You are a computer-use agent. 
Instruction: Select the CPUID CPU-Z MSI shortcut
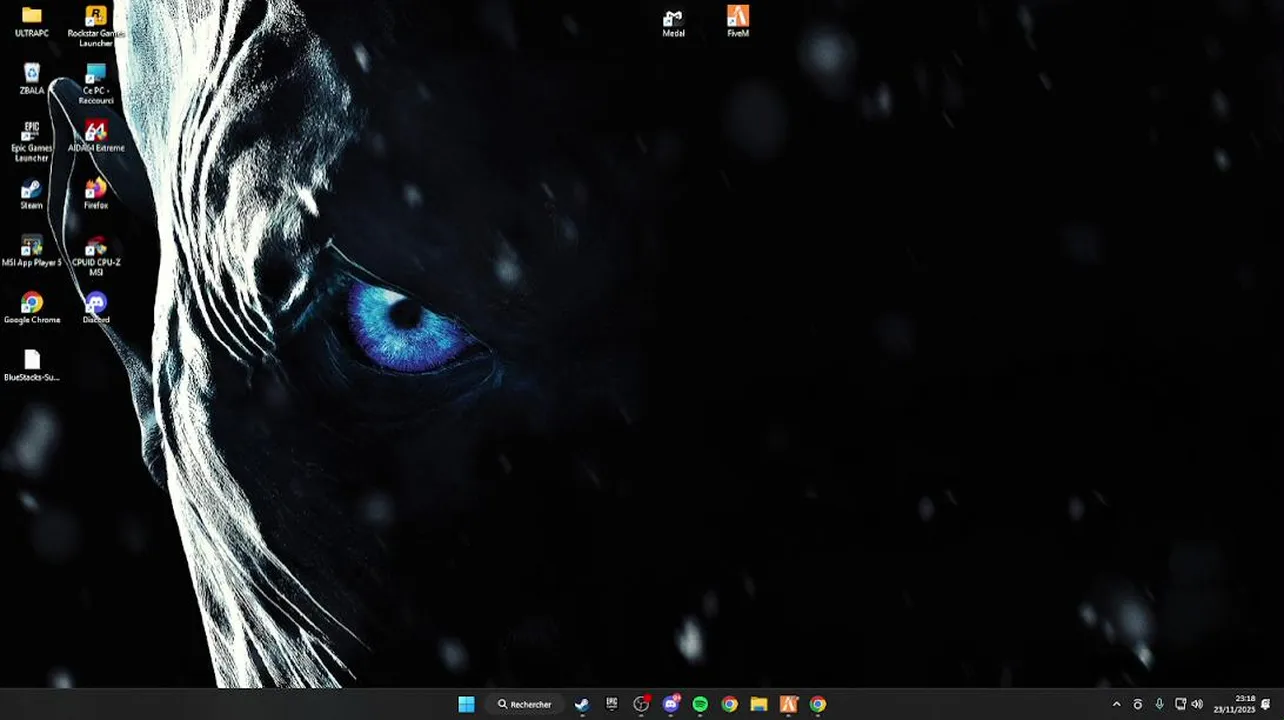tap(96, 256)
